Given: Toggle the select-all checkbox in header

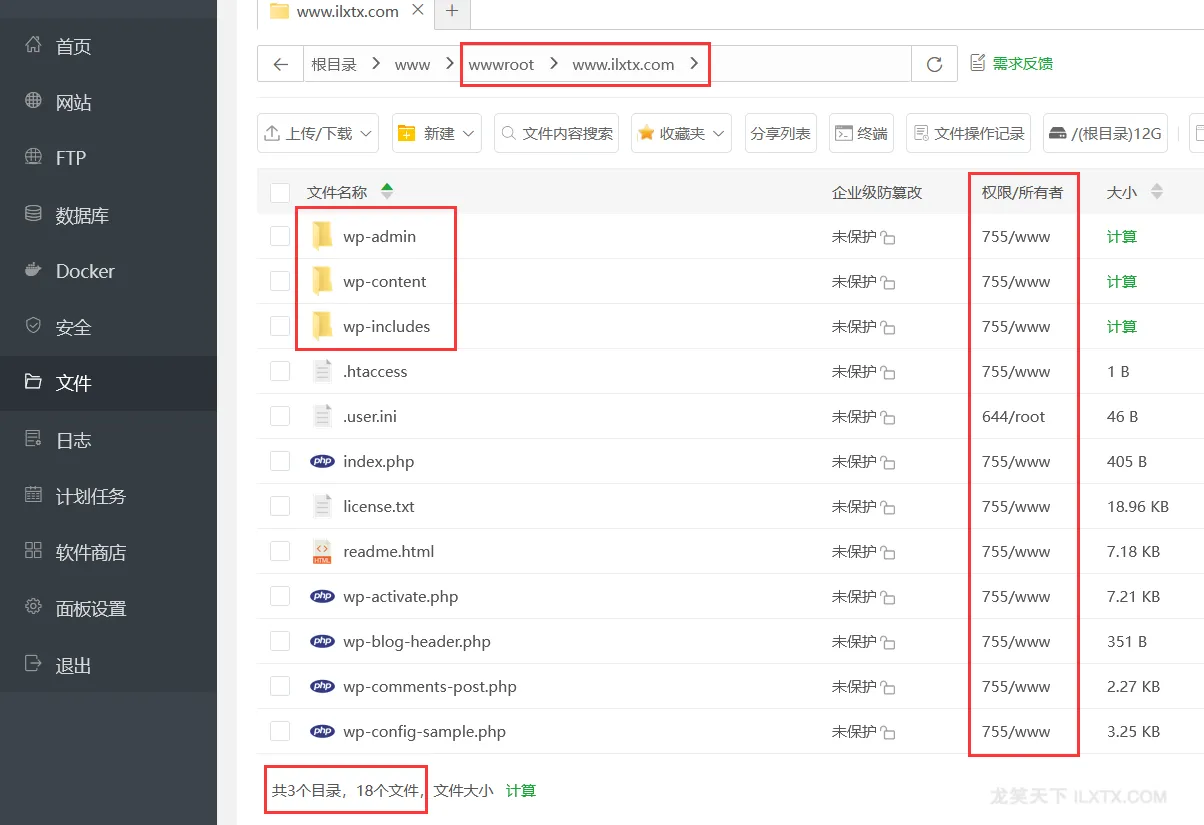Looking at the screenshot, I should pos(280,192).
